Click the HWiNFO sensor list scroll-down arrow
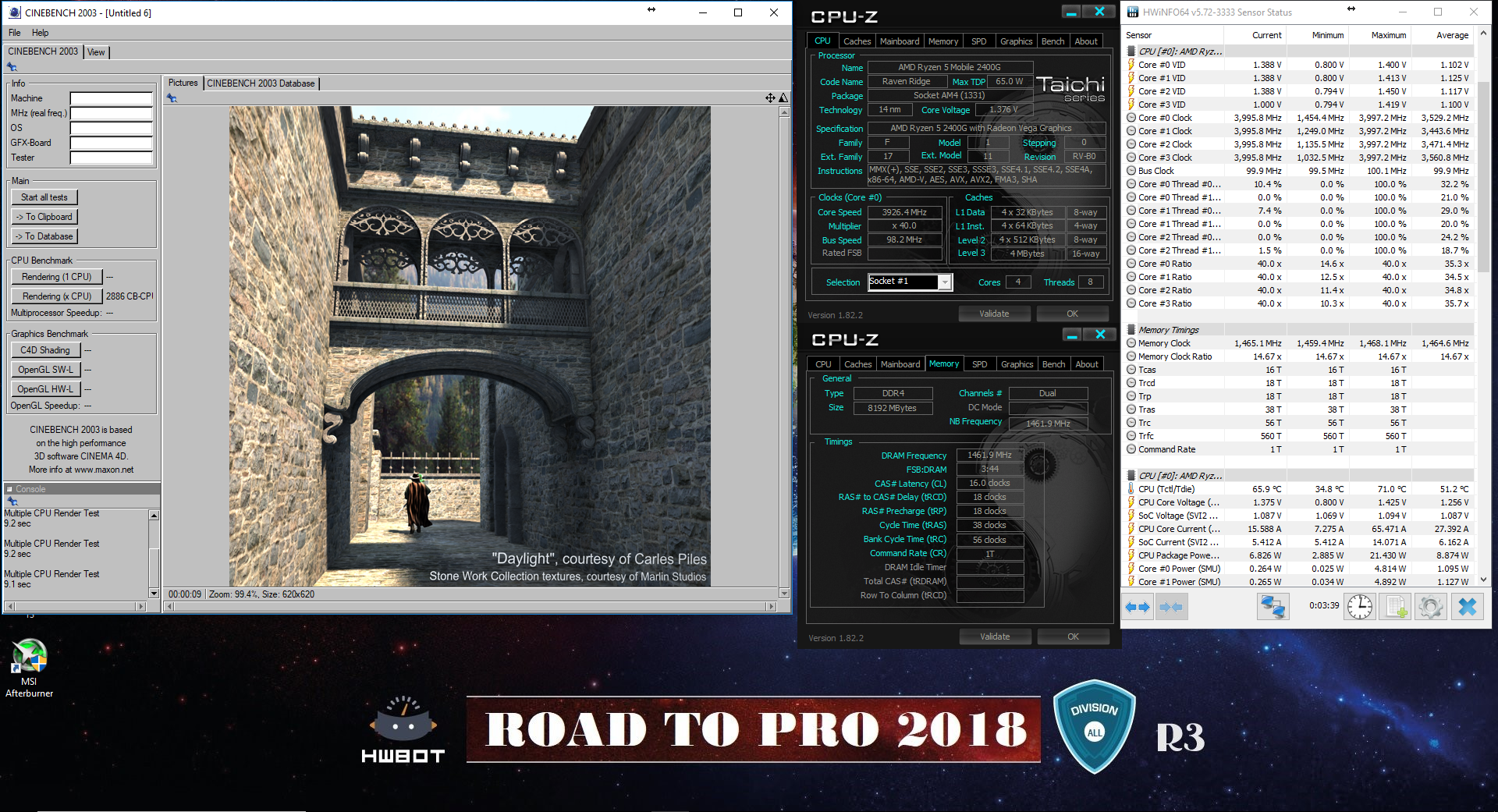This screenshot has width=1498, height=812. [1483, 580]
